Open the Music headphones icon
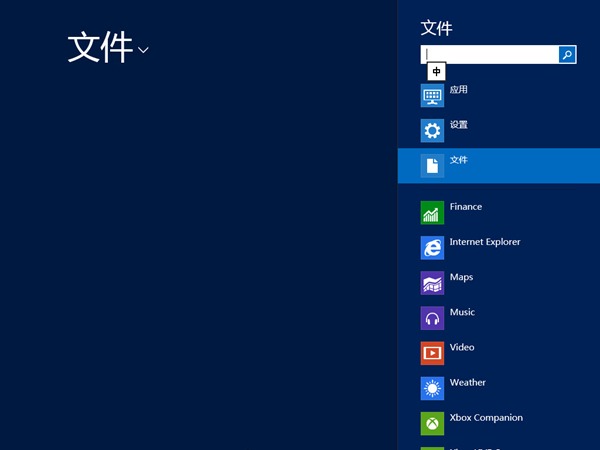 coord(432,318)
